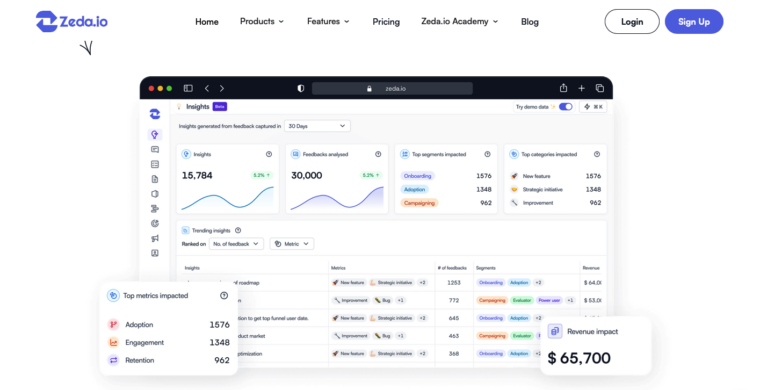Click the Segments column header
The image size is (760, 390).
click(x=486, y=268)
